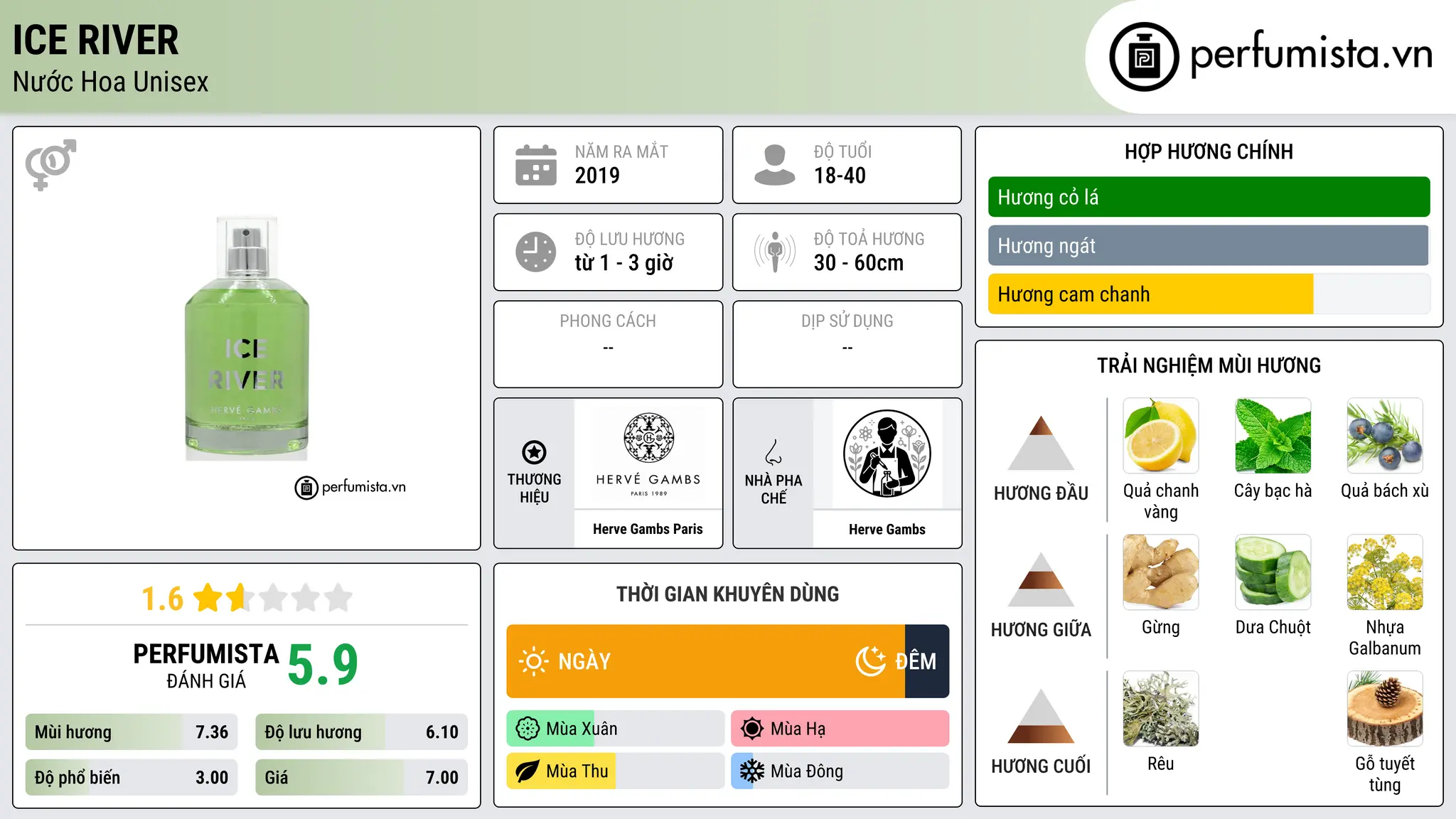
Task: Click the star badge icon above Thương hiệu
Action: pos(534,452)
